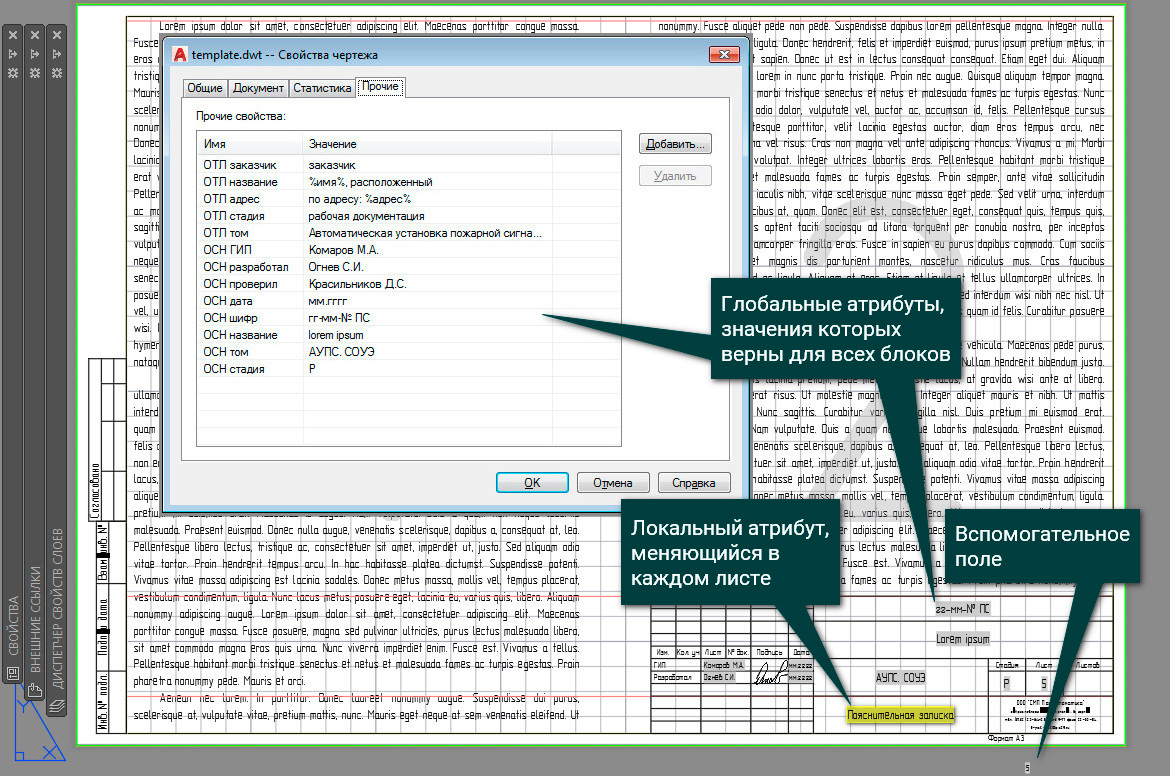
Task: Open settings gear of Диспетчер свойств слоев palette
Action: [x=57, y=73]
